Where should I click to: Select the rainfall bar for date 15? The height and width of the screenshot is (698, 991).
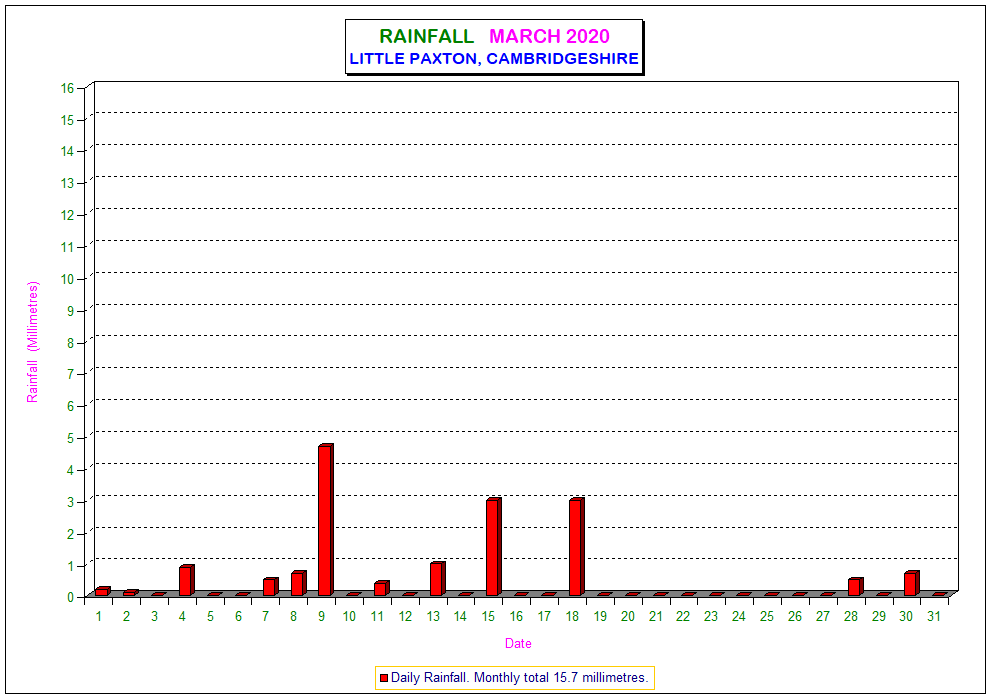click(x=494, y=547)
